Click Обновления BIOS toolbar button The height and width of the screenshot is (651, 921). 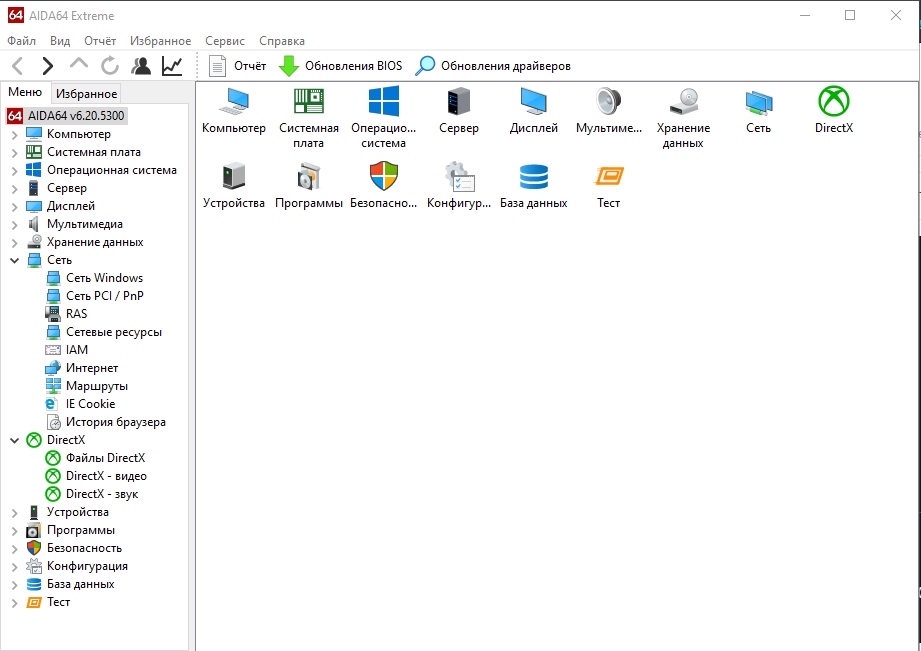tap(341, 66)
